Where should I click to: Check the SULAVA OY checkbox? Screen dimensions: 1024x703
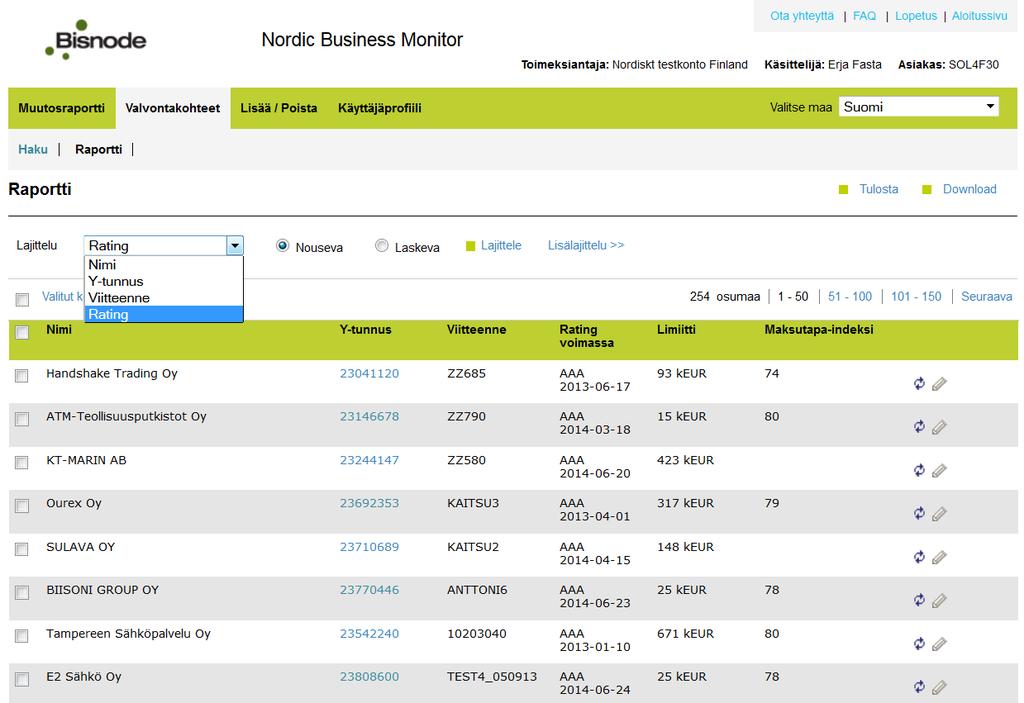[22, 549]
